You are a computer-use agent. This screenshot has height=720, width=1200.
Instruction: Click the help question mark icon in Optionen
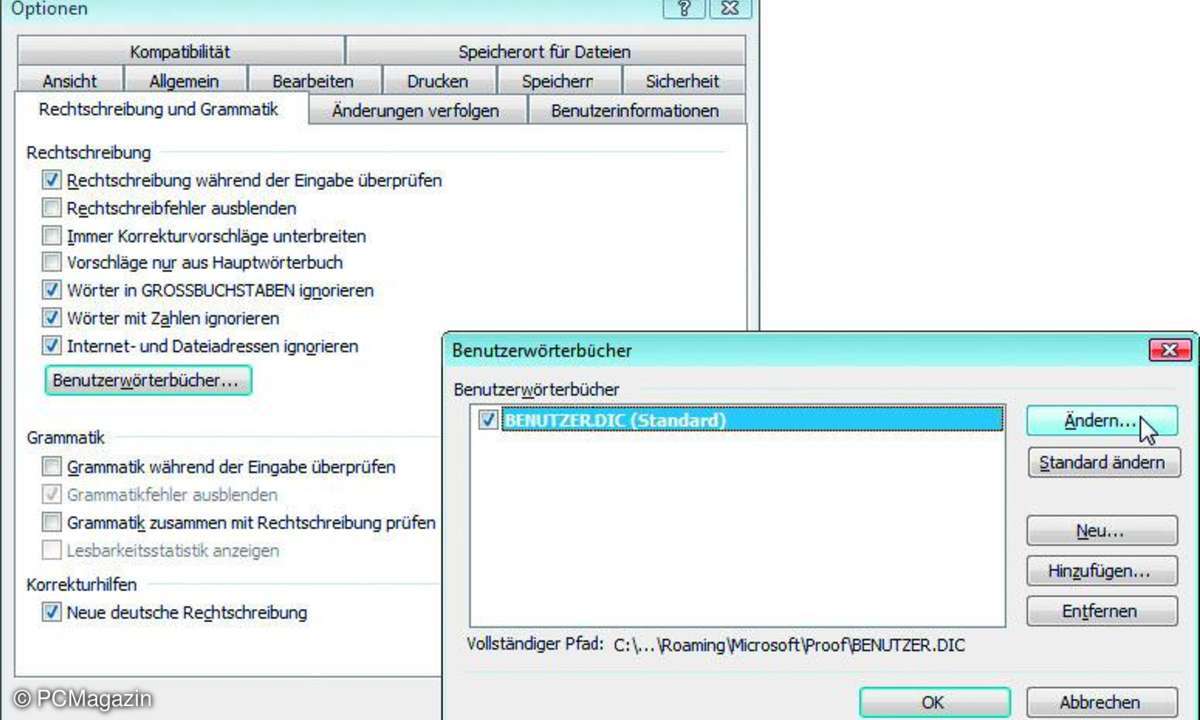[684, 8]
